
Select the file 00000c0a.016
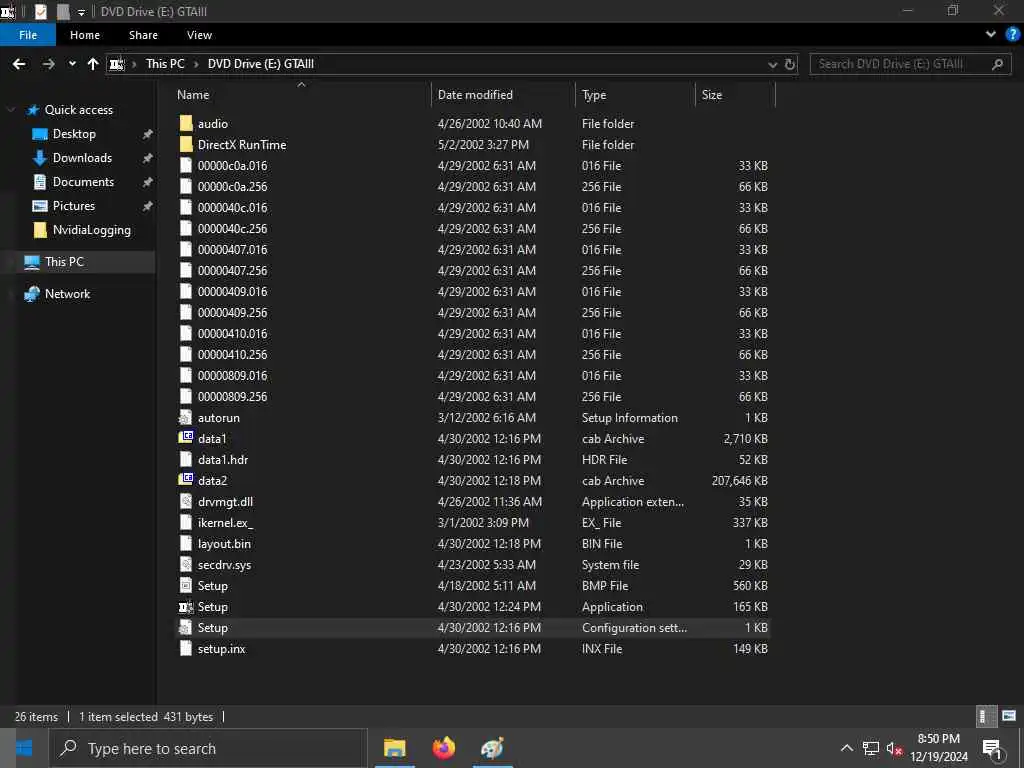pos(232,166)
